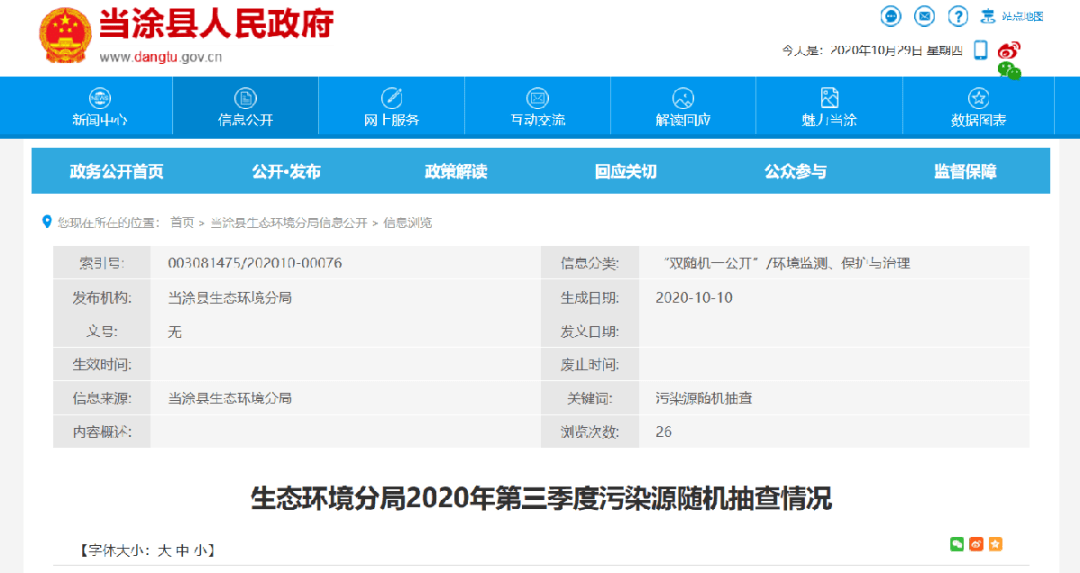The height and width of the screenshot is (573, 1080).
Task: Open 站点地图 site map link
Action: point(1013,16)
